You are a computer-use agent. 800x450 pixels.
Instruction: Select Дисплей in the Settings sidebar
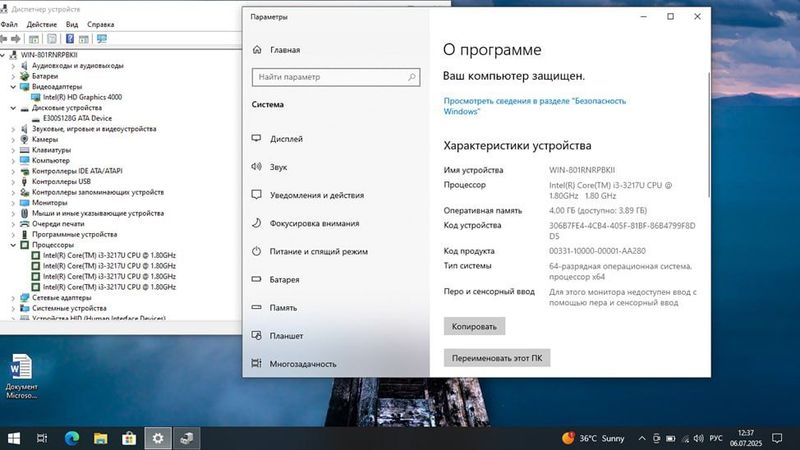coord(286,139)
